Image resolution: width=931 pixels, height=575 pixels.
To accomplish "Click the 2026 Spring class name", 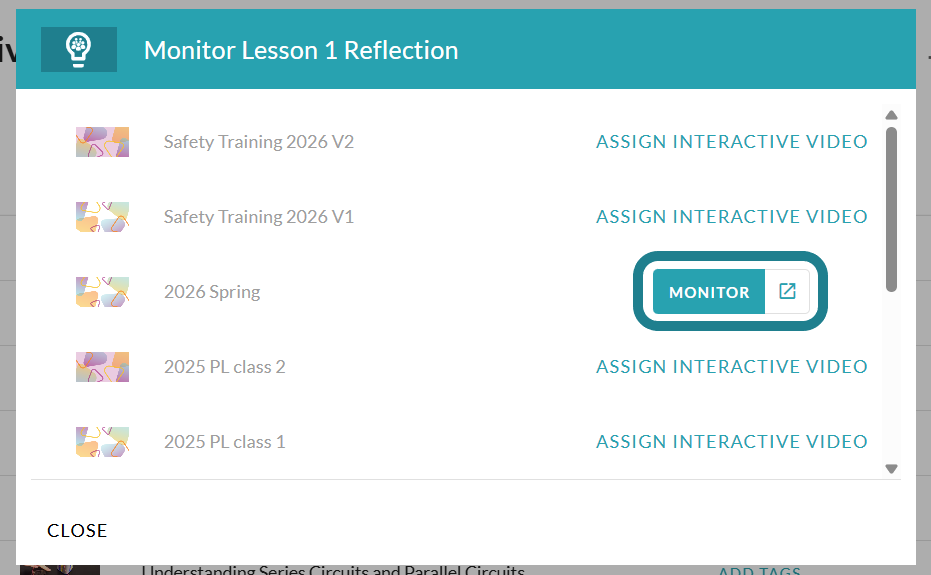I will 212,292.
